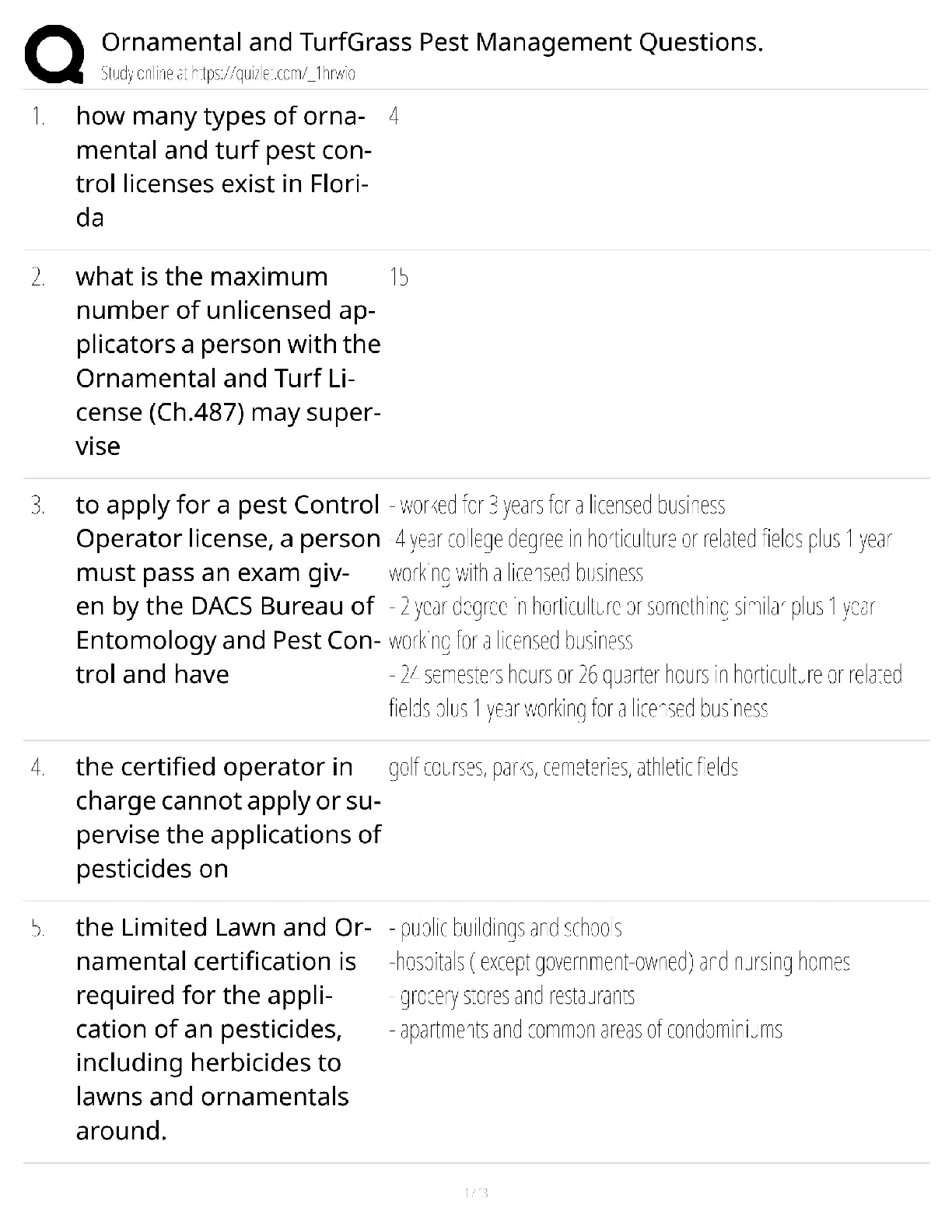Viewport: 952px width, 1232px height.
Task: Click "grocery stores and restaurants" answer line
Action: pos(513,996)
